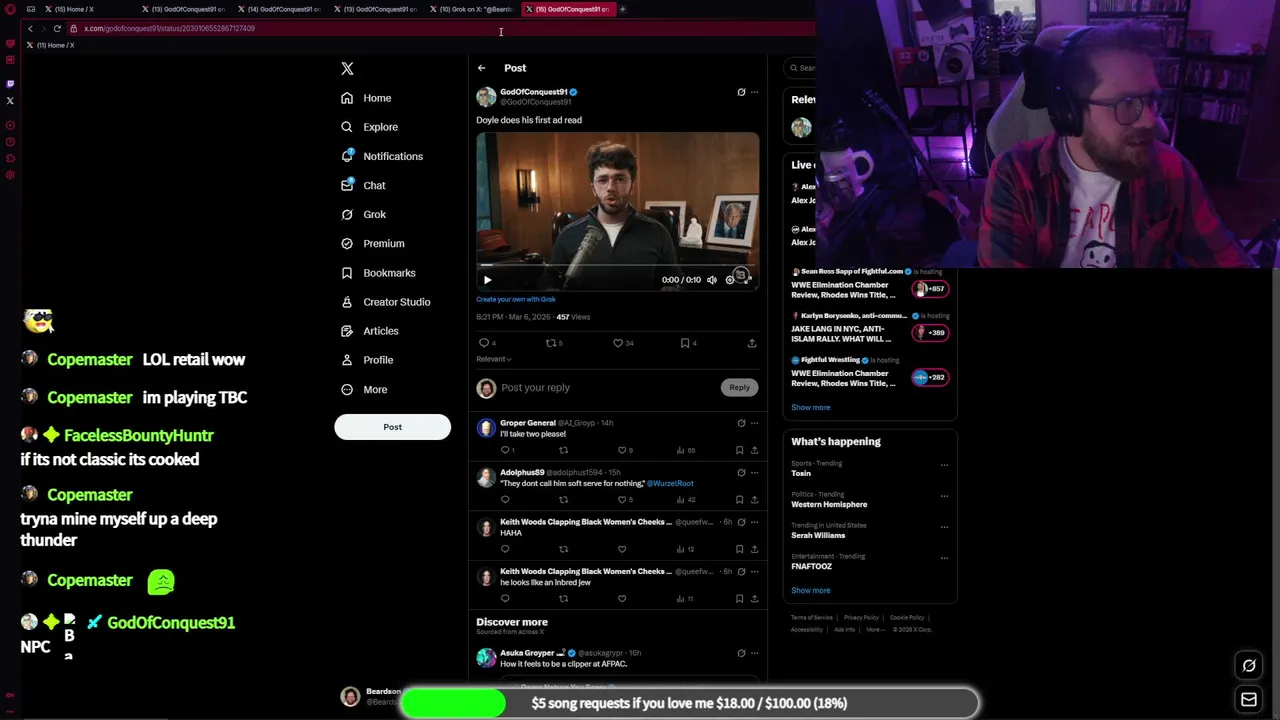This screenshot has width=1280, height=720.
Task: Open more options on Groper General reply
Action: click(754, 423)
